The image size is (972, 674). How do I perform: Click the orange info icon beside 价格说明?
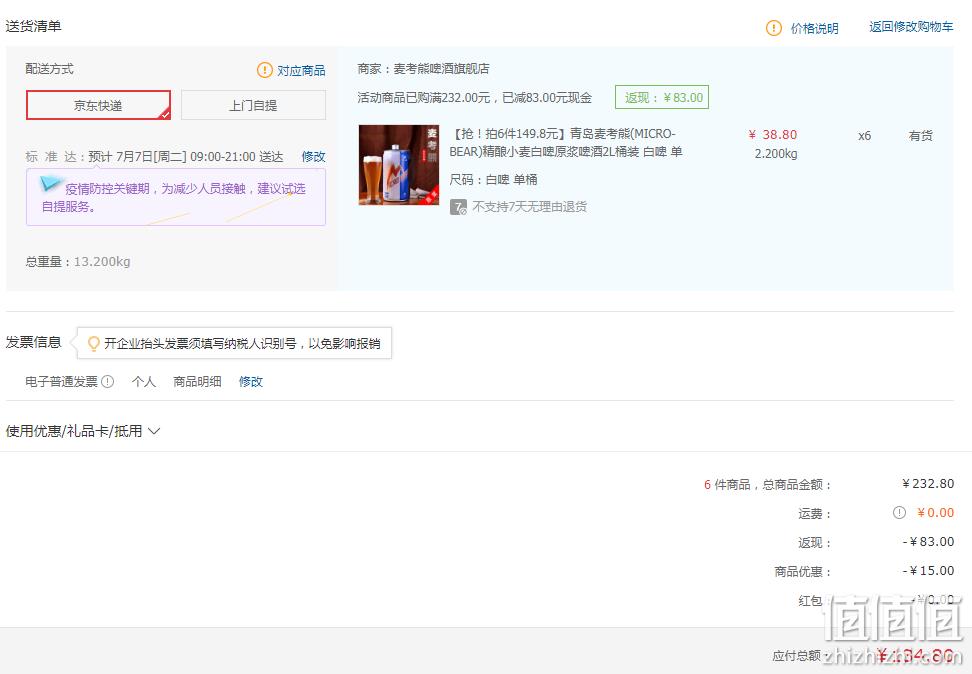(x=774, y=28)
